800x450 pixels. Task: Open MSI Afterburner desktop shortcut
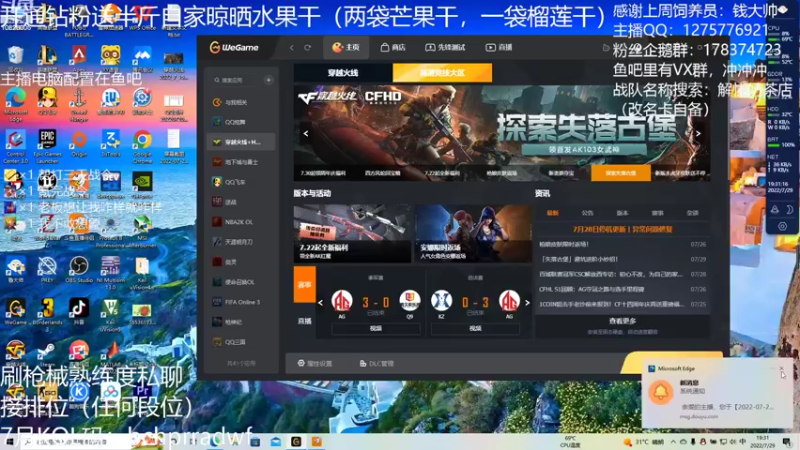click(142, 231)
